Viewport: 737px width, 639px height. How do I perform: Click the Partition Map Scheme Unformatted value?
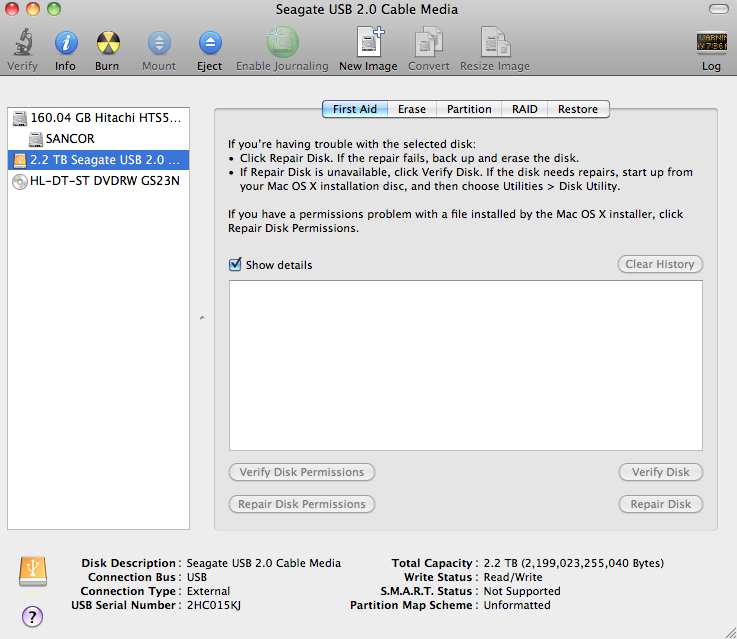point(517,605)
